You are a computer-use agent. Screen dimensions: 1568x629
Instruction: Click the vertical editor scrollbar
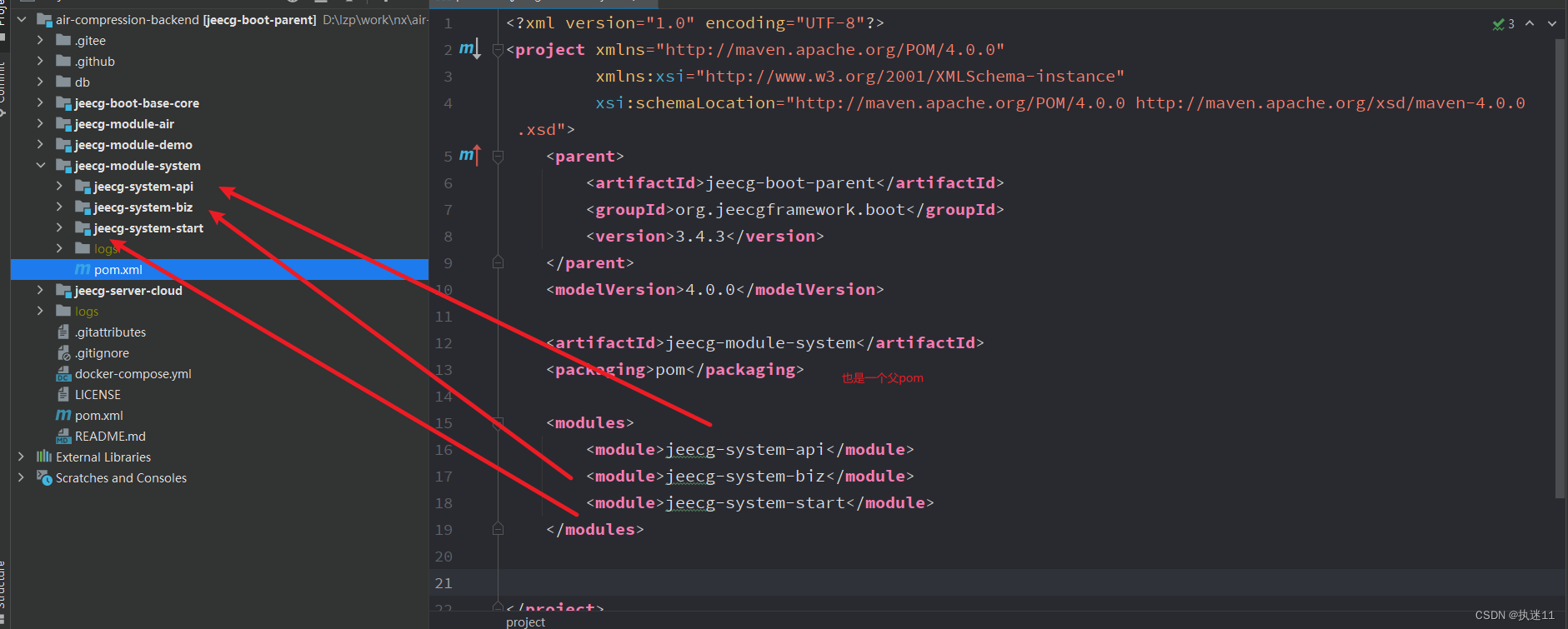pyautogui.click(x=1560, y=268)
